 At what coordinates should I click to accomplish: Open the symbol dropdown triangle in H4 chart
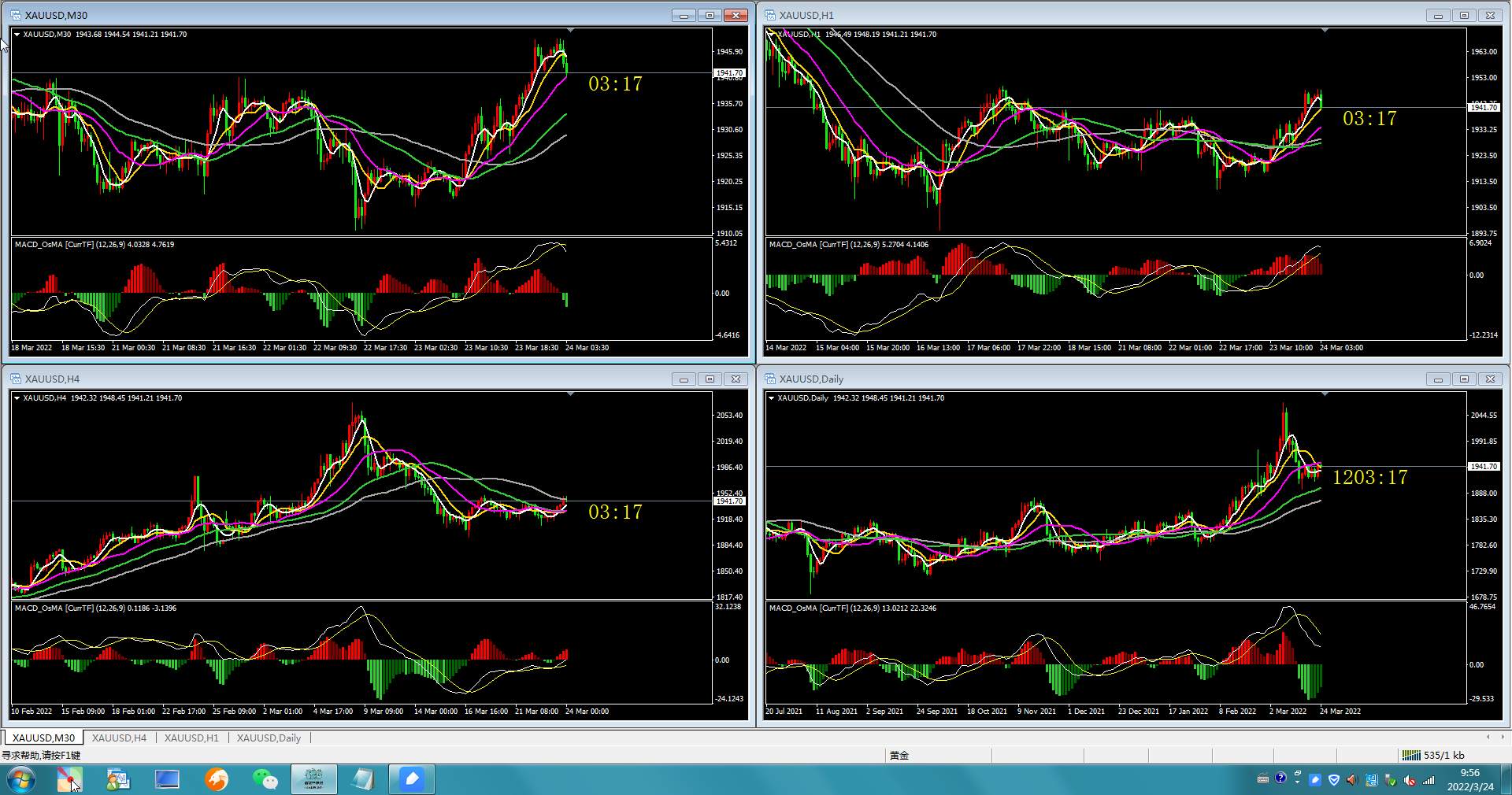click(17, 398)
